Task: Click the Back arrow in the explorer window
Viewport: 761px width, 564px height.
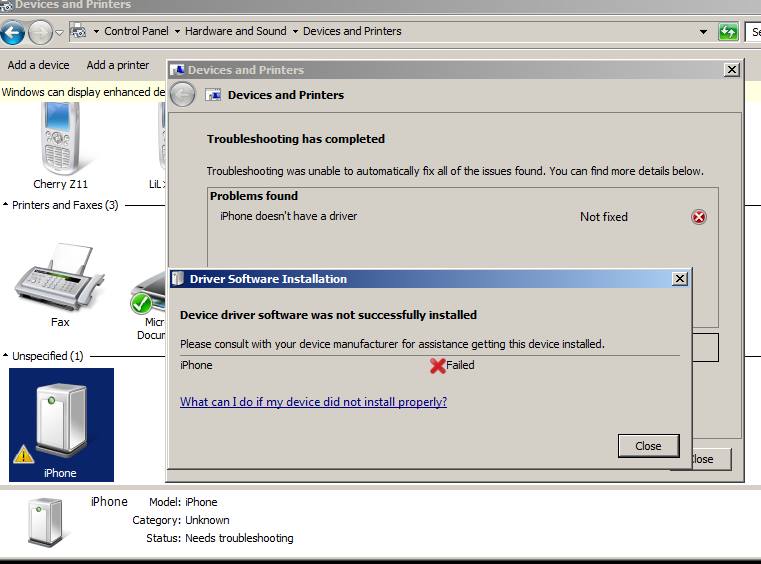Action: [x=13, y=33]
